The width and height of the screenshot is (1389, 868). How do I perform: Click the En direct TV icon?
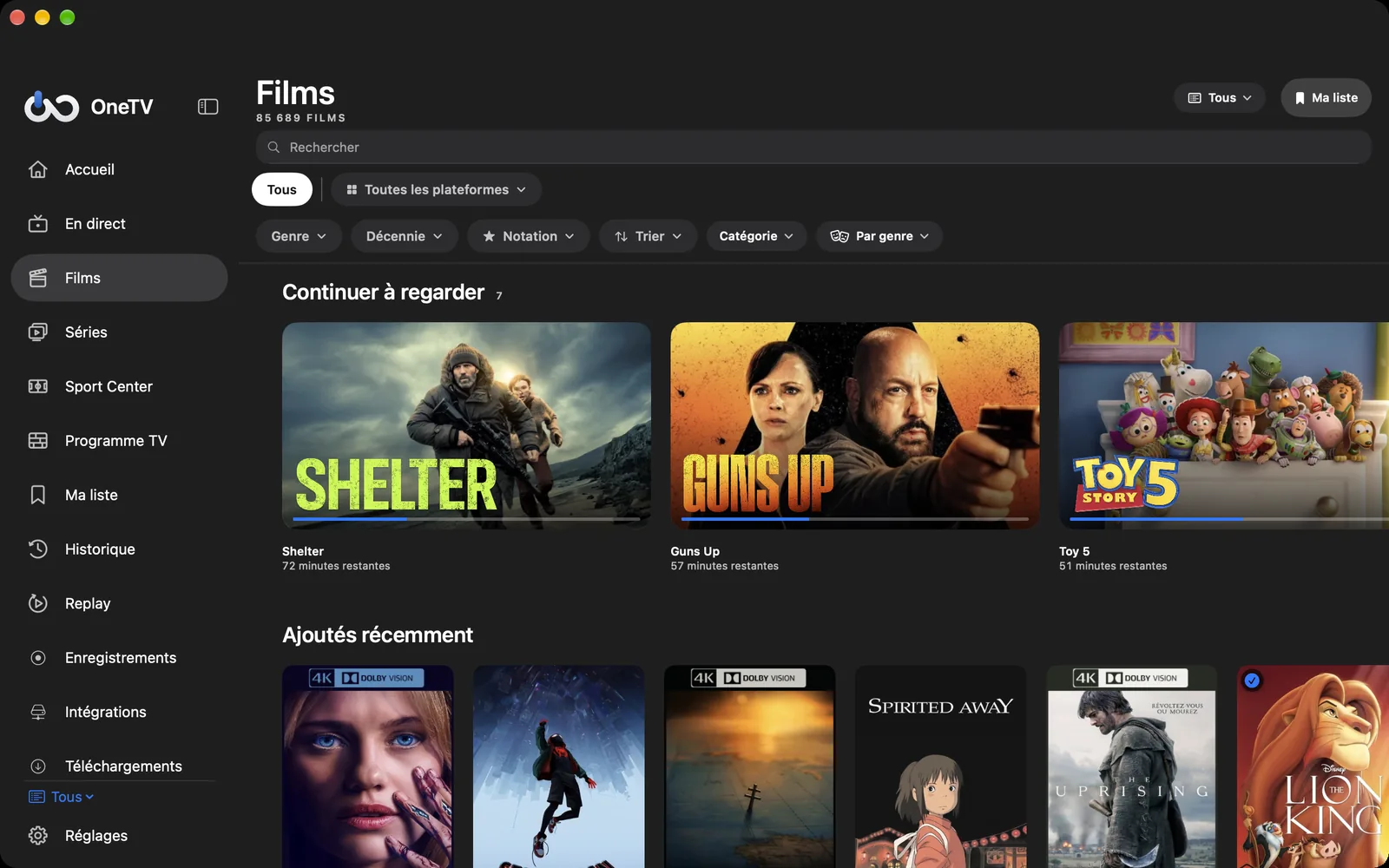coord(38,224)
